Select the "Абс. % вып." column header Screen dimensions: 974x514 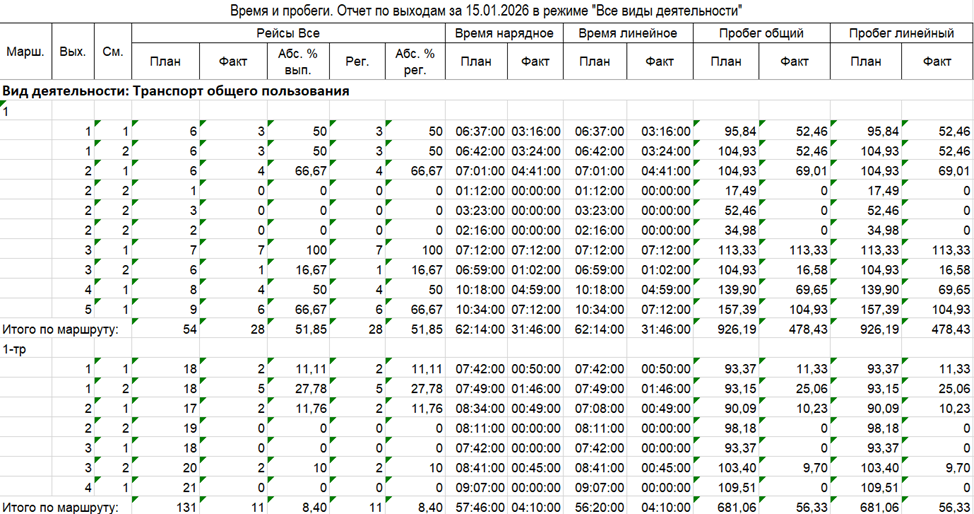pos(294,62)
